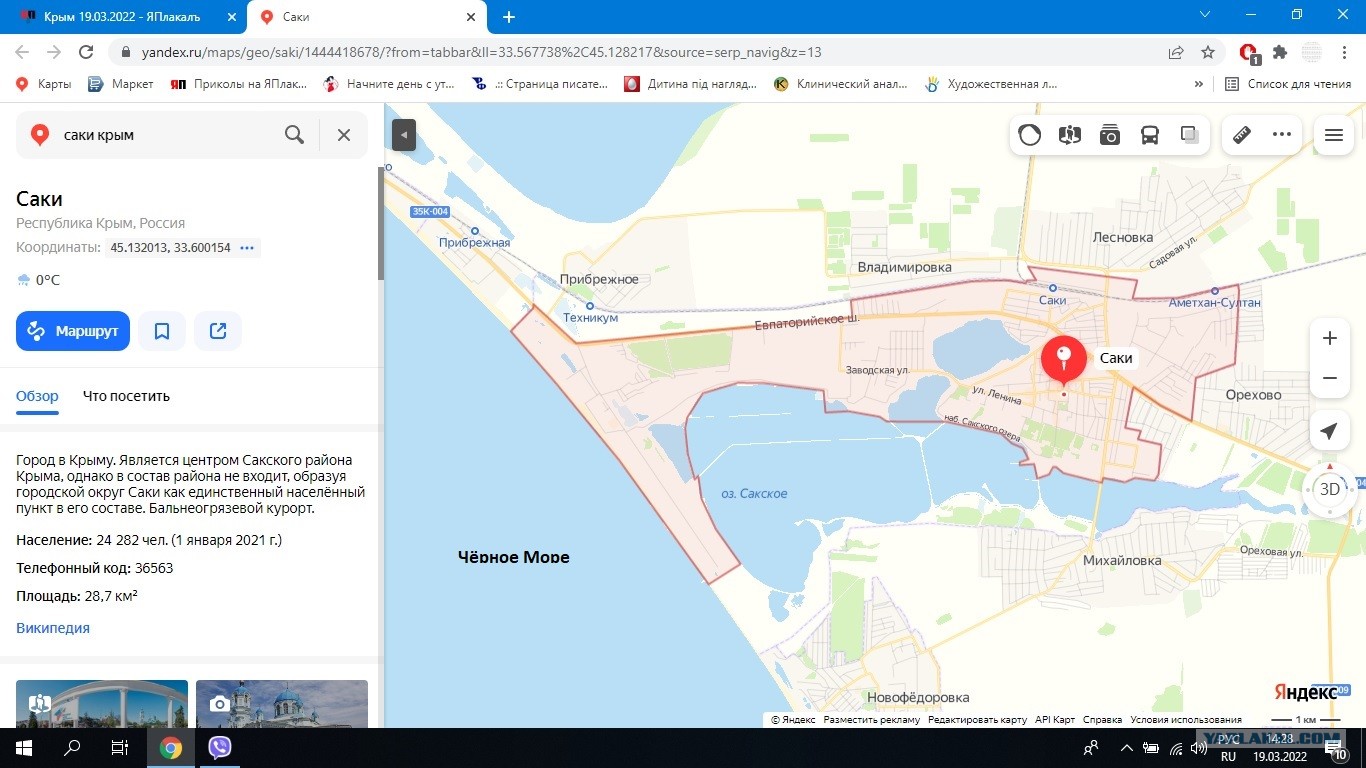
Task: Zoom out on the map
Action: (x=1330, y=378)
